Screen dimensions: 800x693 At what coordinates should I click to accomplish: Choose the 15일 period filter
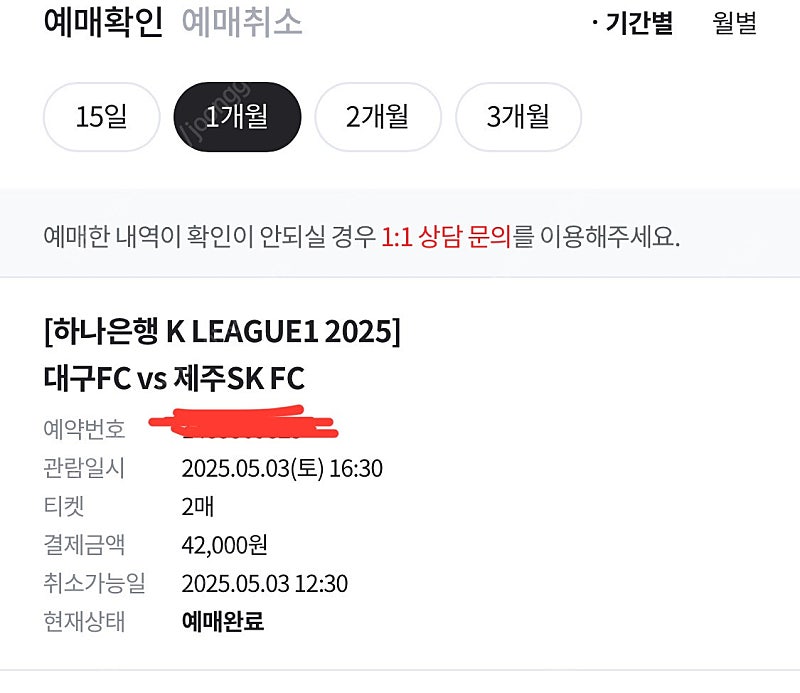pos(102,117)
